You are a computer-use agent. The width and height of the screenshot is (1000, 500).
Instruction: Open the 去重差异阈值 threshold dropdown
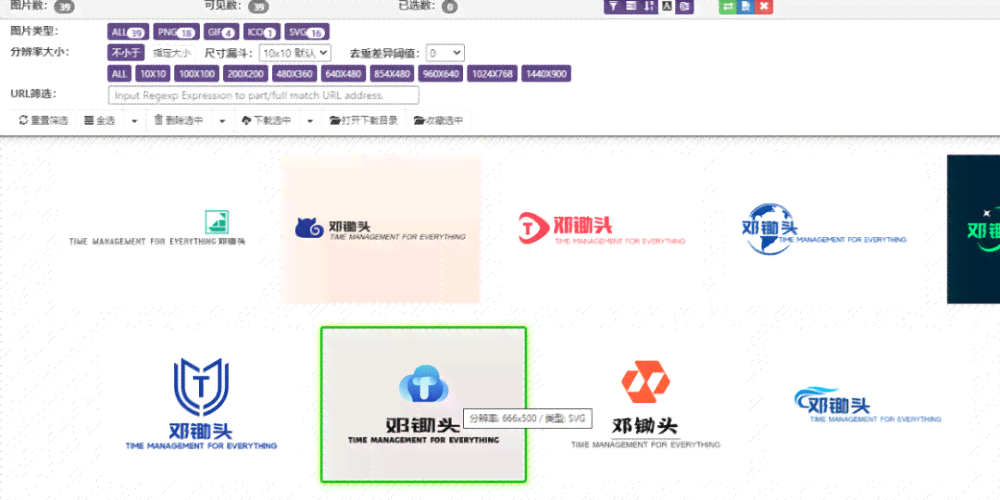pos(445,53)
